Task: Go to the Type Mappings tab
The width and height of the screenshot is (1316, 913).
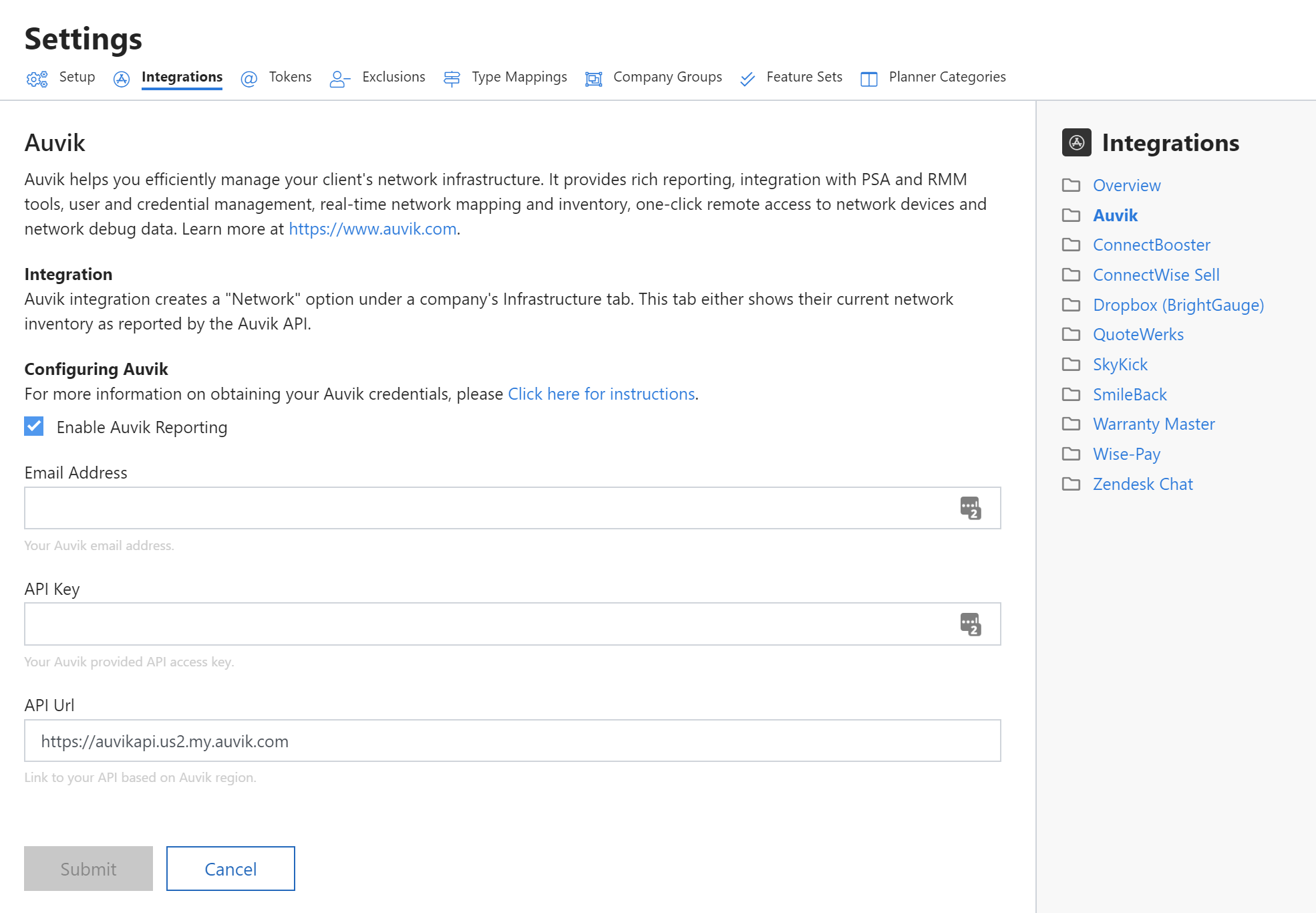Action: pyautogui.click(x=519, y=77)
